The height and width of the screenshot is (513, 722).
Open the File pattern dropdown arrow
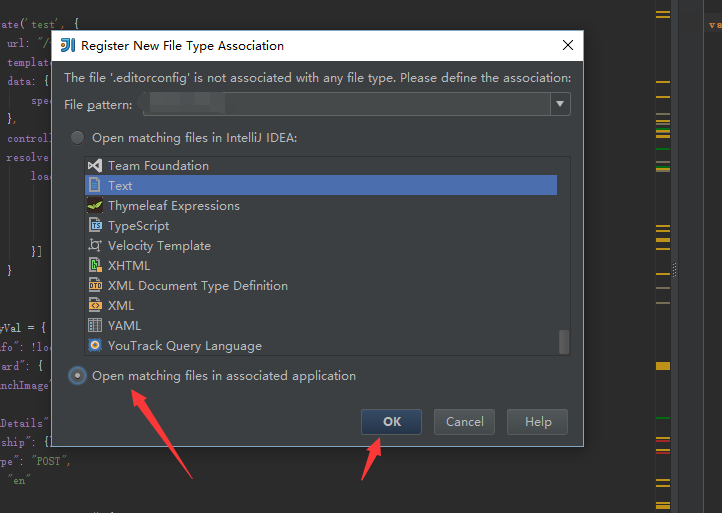[560, 104]
